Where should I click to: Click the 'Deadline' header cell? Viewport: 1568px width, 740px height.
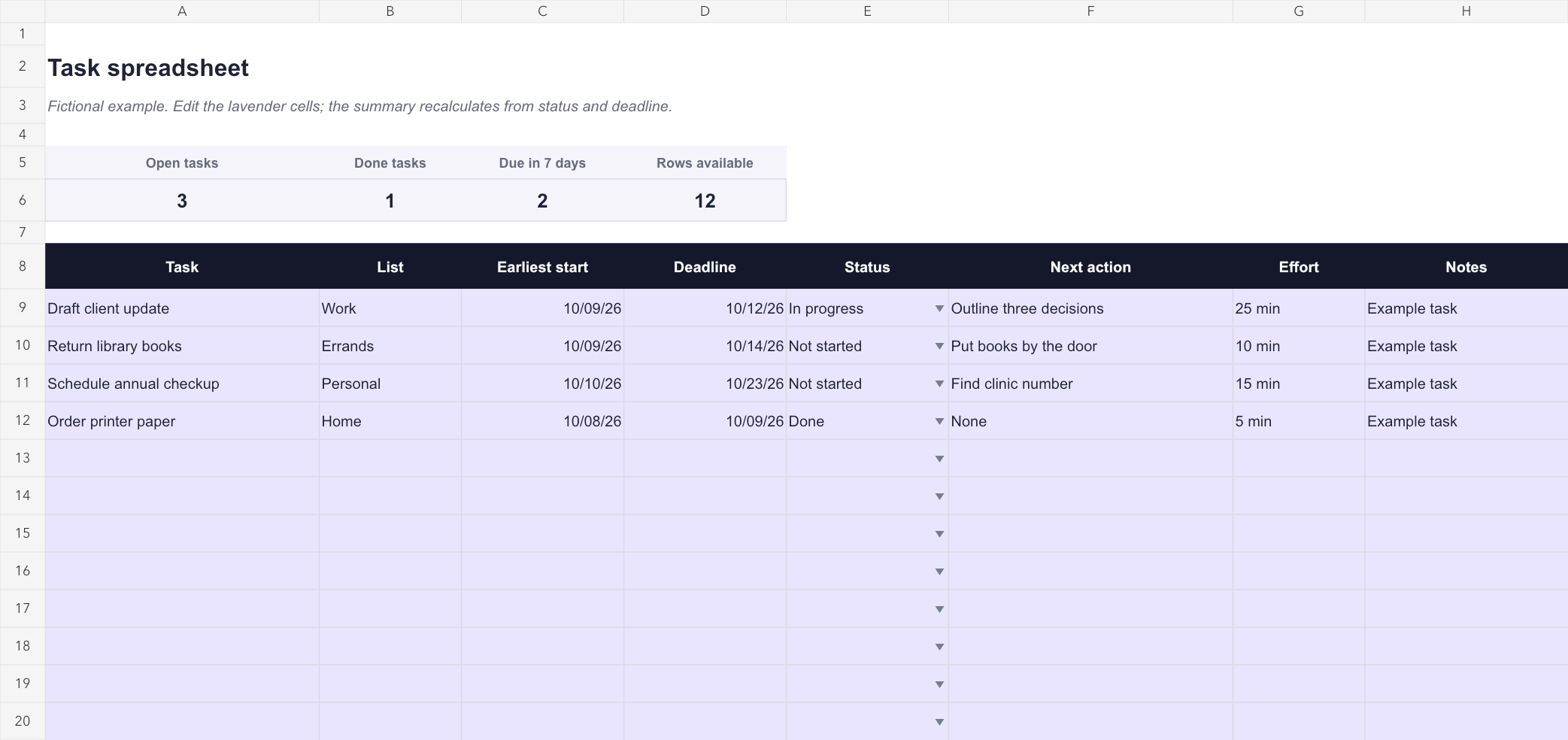point(705,267)
